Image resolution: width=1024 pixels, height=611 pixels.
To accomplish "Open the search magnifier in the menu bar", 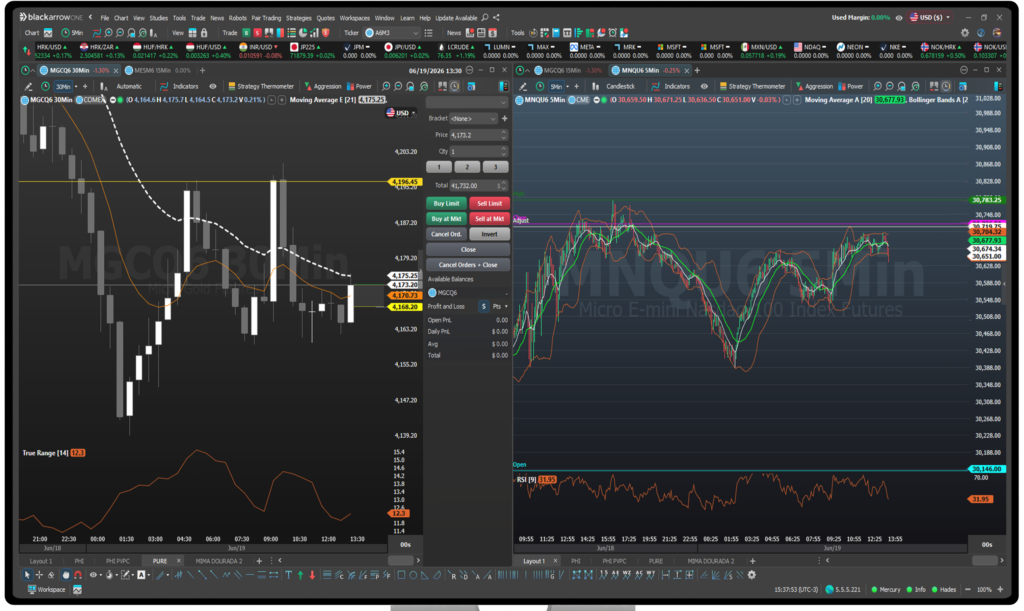I will pyautogui.click(x=485, y=18).
